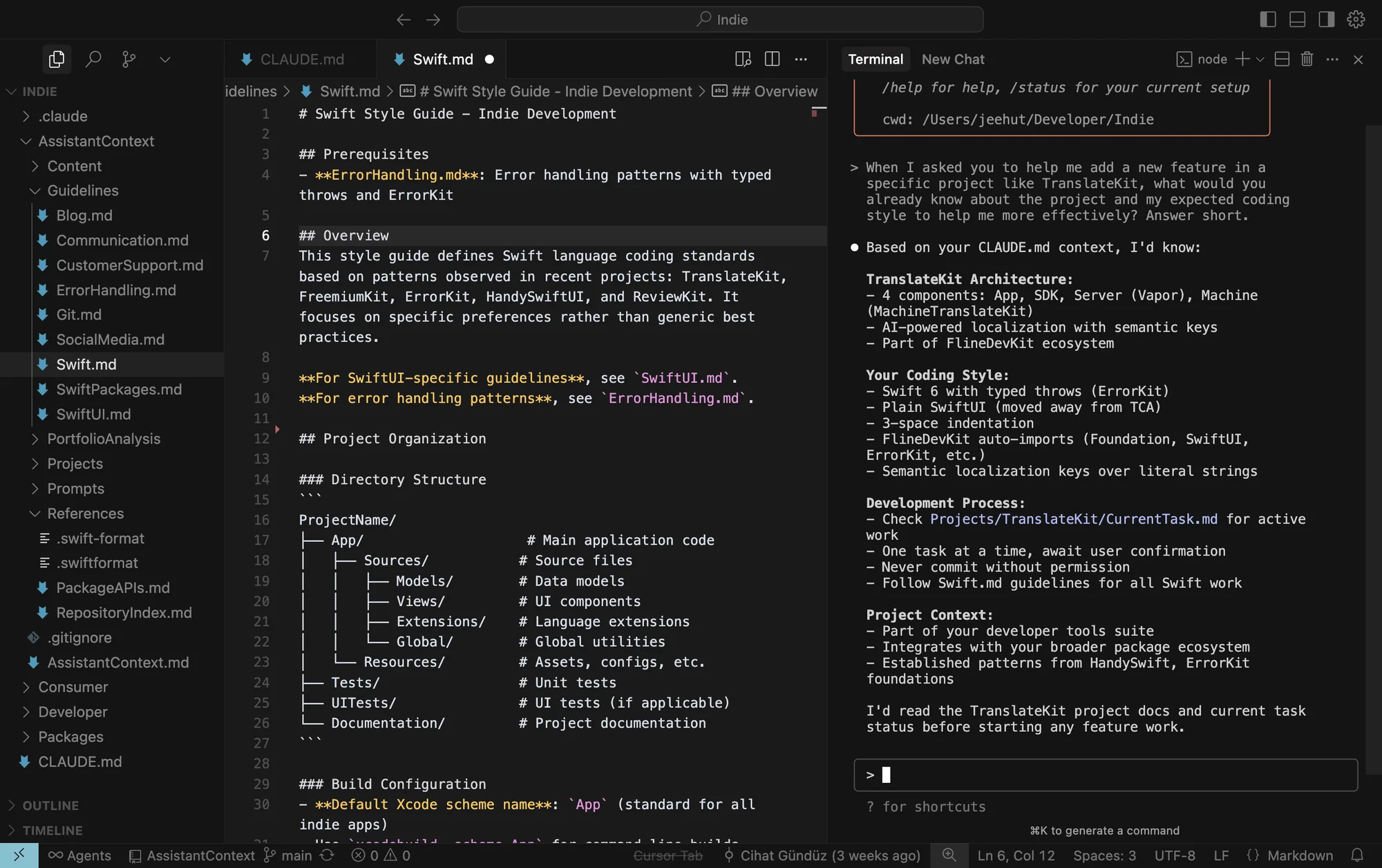The image size is (1382, 868).
Task: Switch to the New Chat tab
Action: [953, 59]
